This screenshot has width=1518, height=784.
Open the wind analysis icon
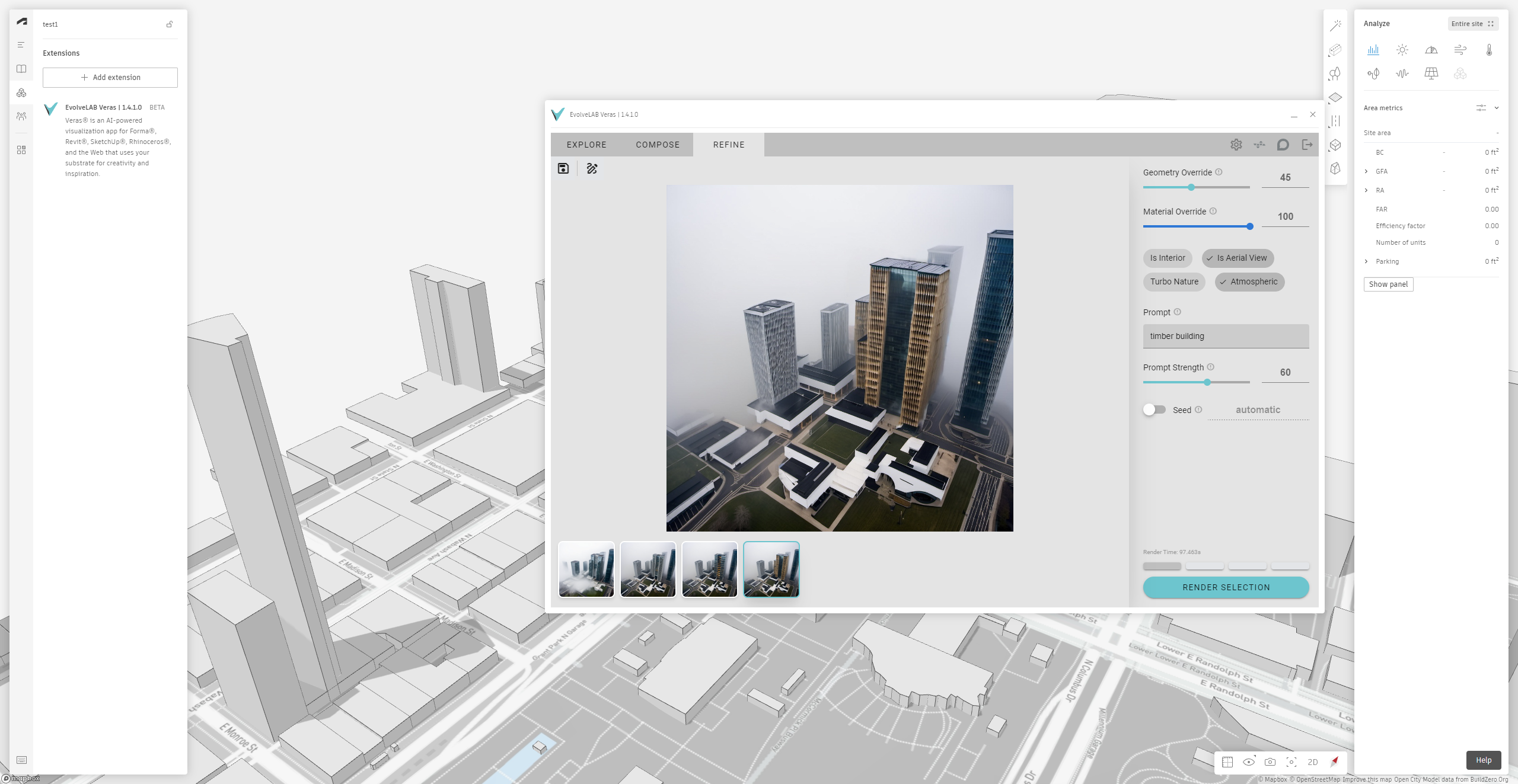[1460, 50]
